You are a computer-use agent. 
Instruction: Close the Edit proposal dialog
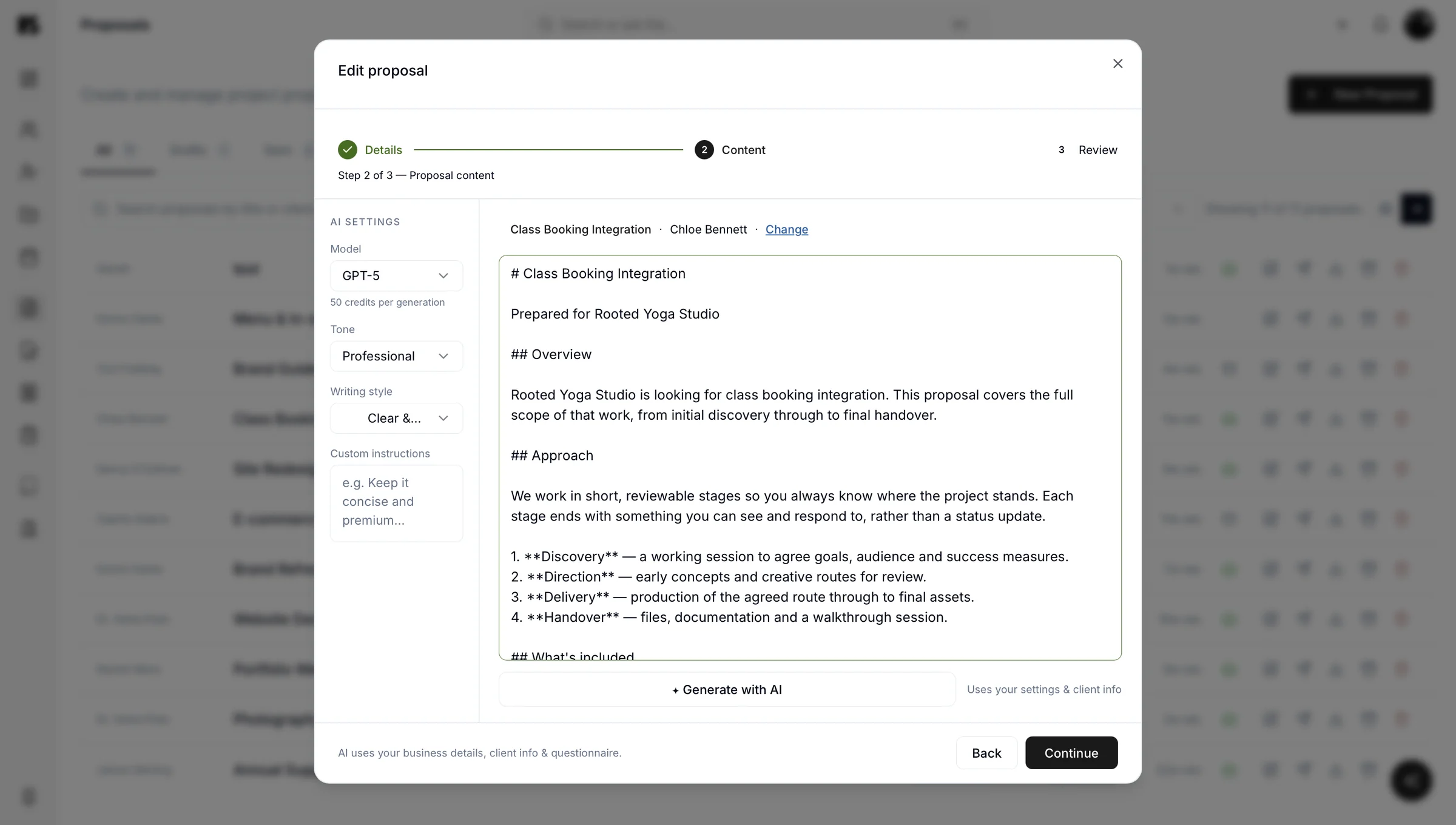tap(1117, 64)
